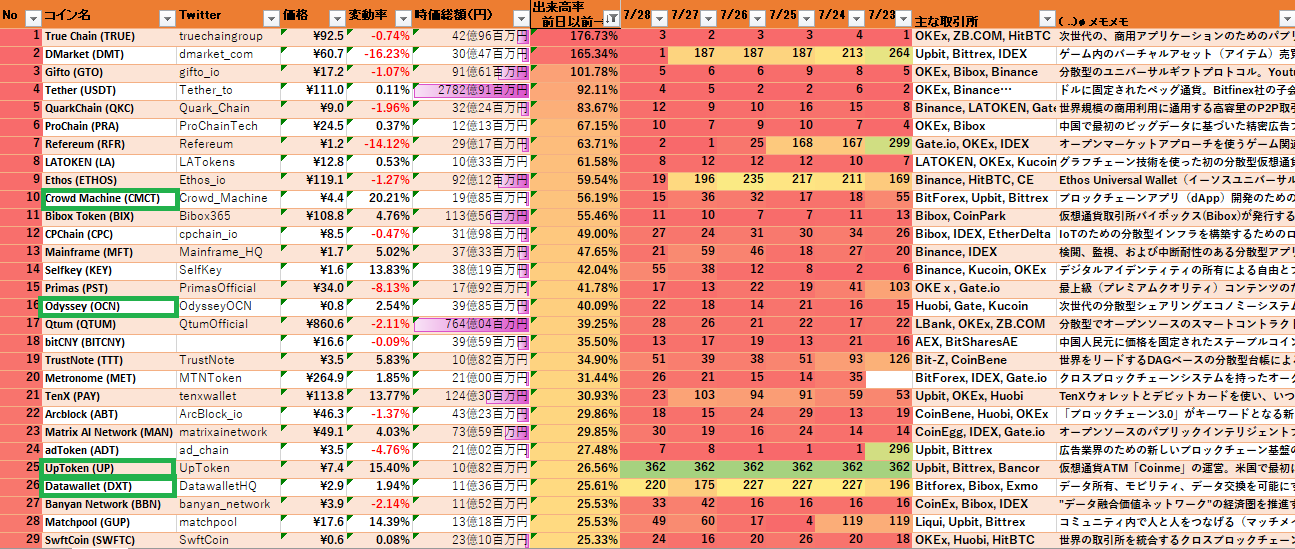Image resolution: width=1295 pixels, height=549 pixels.
Task: Open the メモ column filter dropdown
Action: tap(1282, 19)
